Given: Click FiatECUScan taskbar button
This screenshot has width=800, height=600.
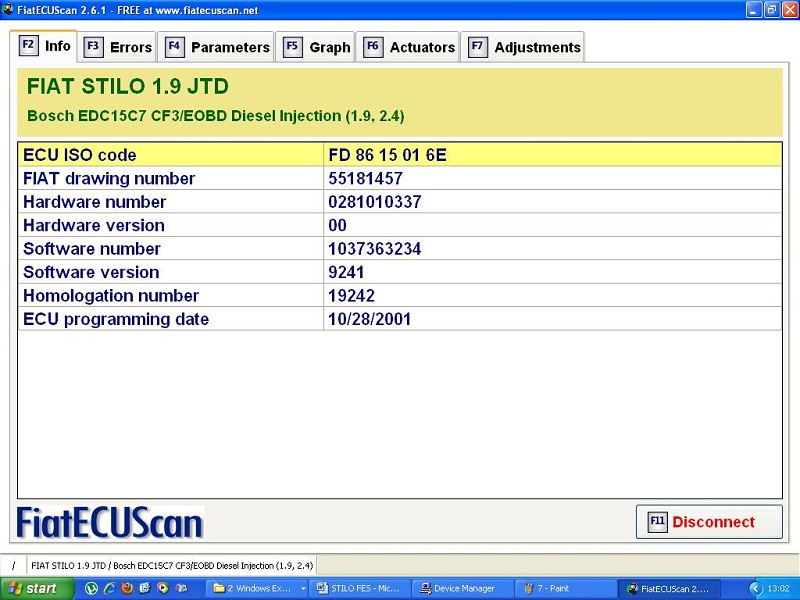Looking at the screenshot, I should pos(667,589).
